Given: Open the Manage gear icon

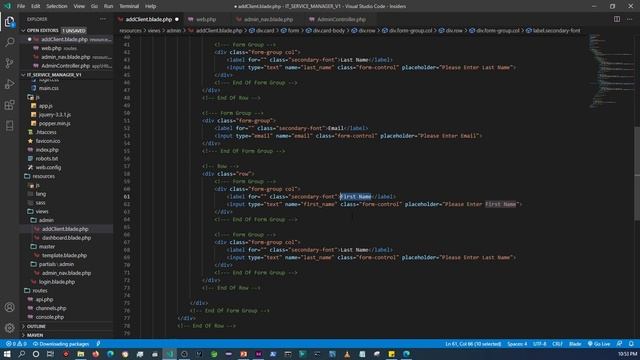Looking at the screenshot, I should (9, 327).
